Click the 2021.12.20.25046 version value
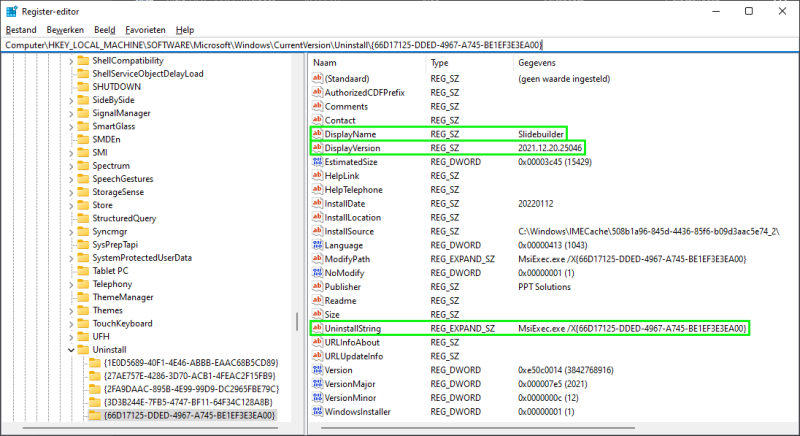This screenshot has height=436, width=800. point(549,148)
